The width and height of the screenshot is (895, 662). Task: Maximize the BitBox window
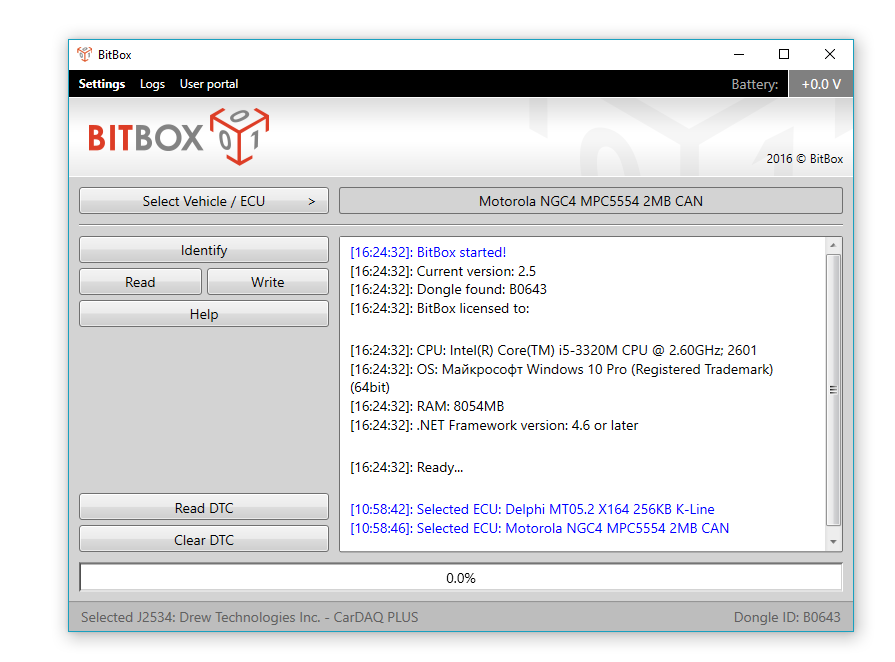point(784,54)
